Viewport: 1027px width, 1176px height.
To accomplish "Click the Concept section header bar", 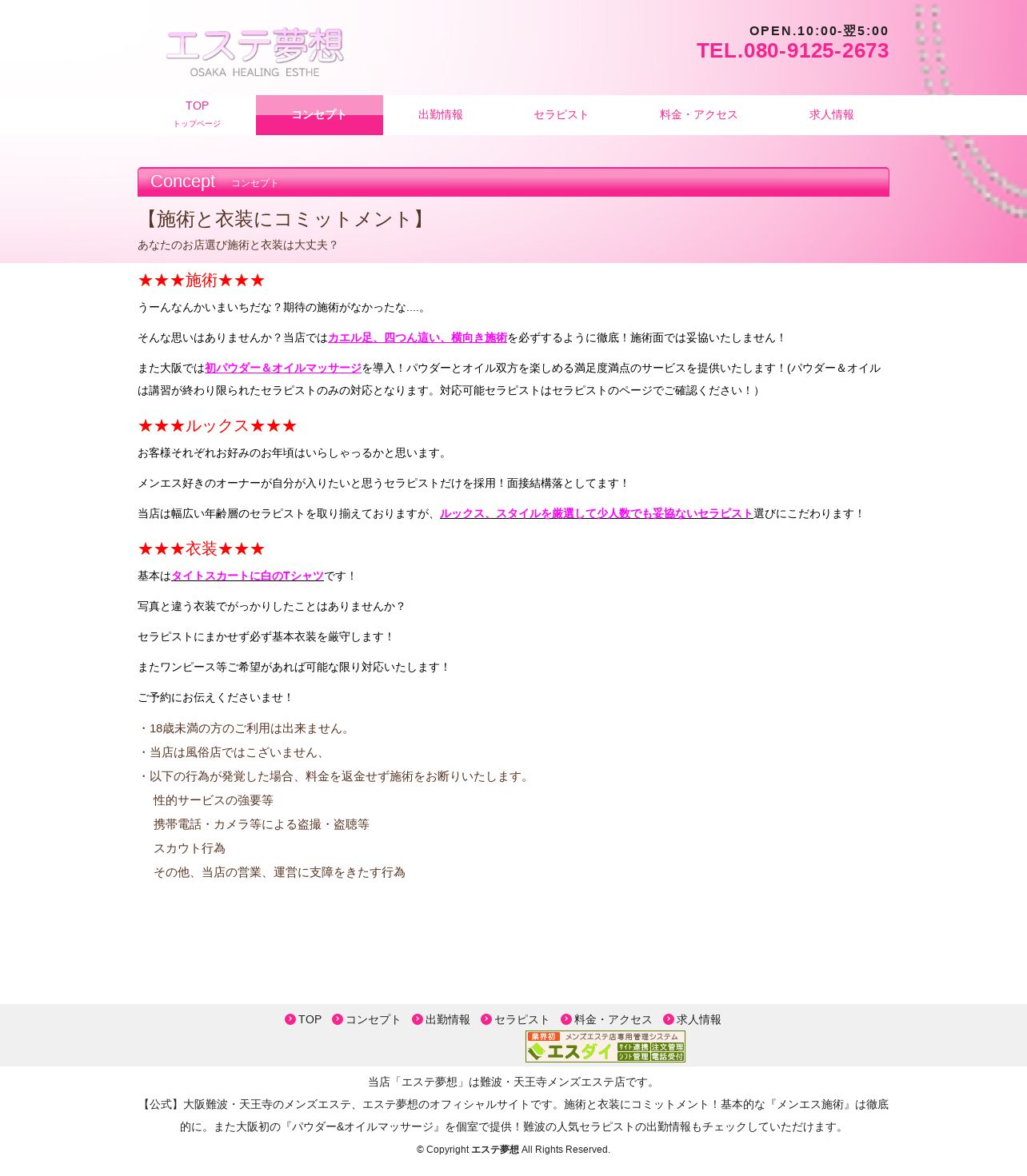I will click(513, 182).
